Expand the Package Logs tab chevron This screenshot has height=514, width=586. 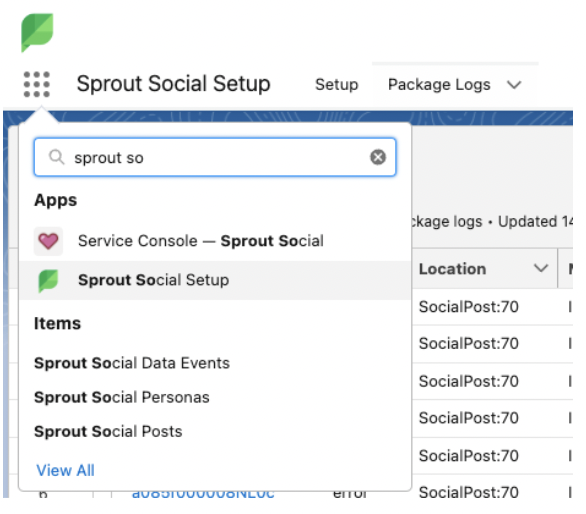514,85
